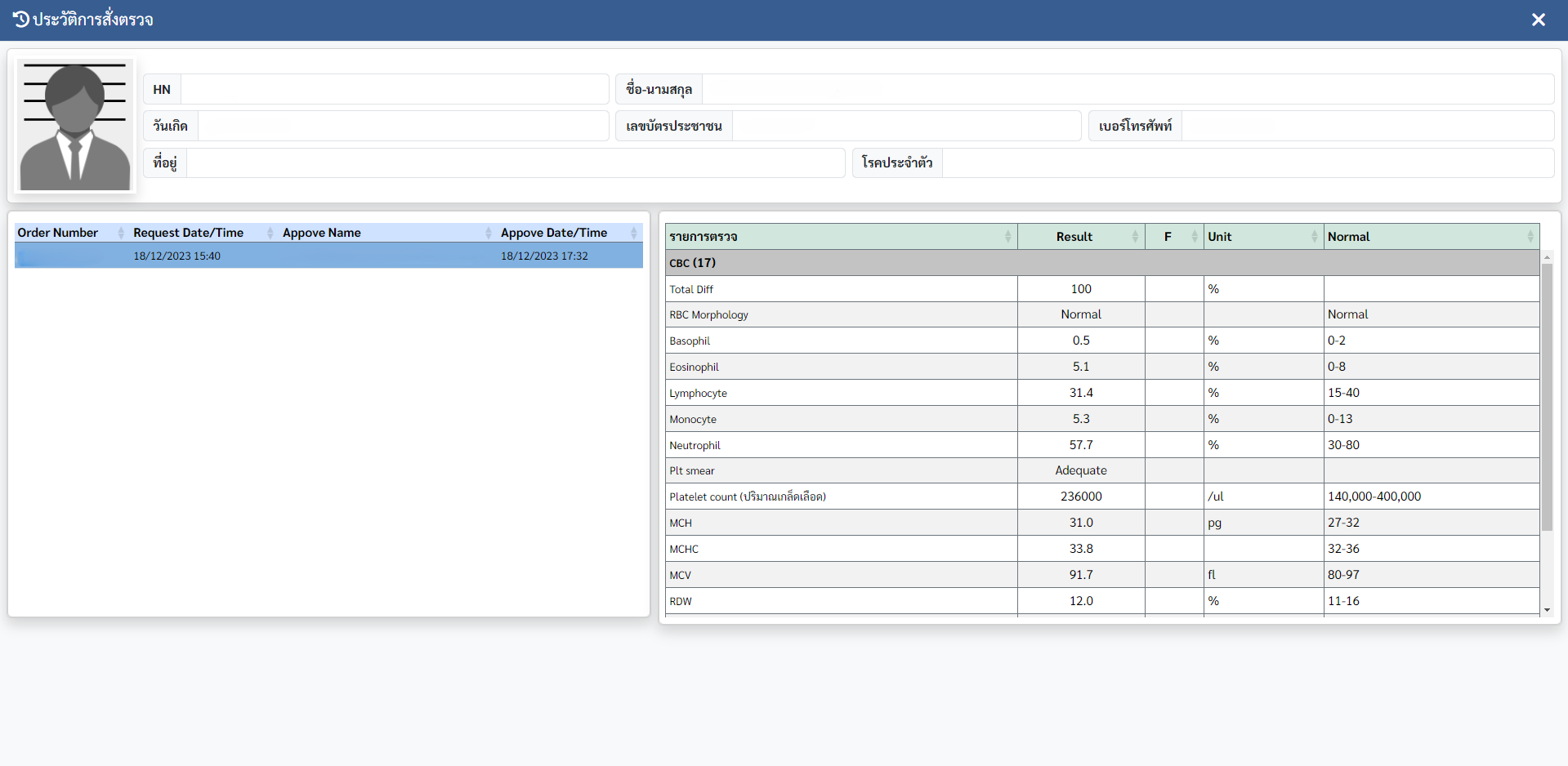Select the order row dated 18/12/2023 15:40
Viewport: 1568px width, 766px height.
[x=328, y=256]
